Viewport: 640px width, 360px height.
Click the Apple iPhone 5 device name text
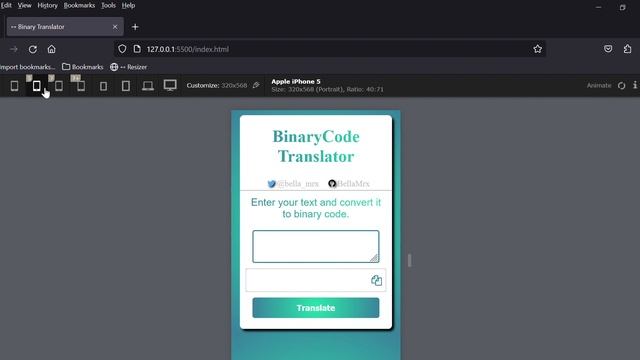coord(296,82)
